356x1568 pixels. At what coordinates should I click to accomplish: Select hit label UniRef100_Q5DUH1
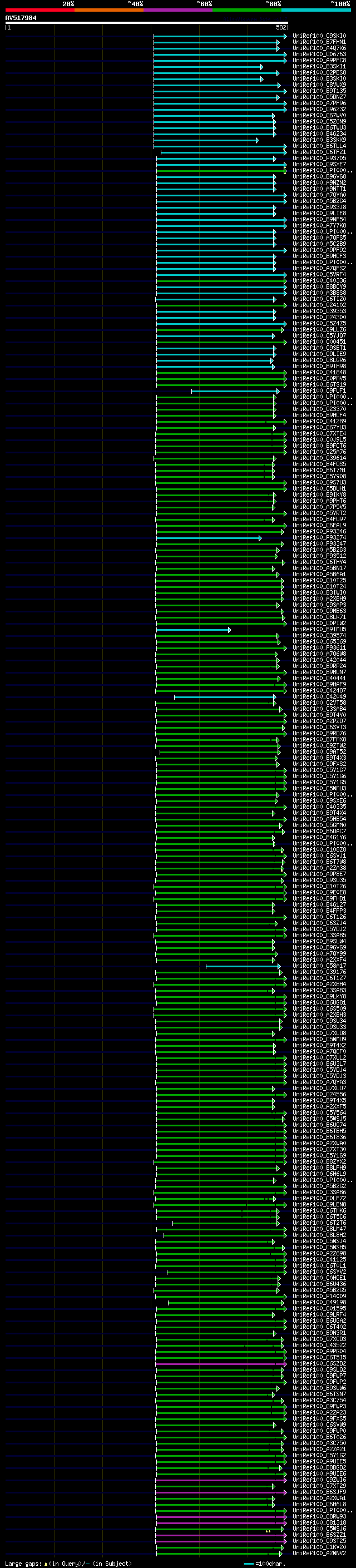click(319, 489)
